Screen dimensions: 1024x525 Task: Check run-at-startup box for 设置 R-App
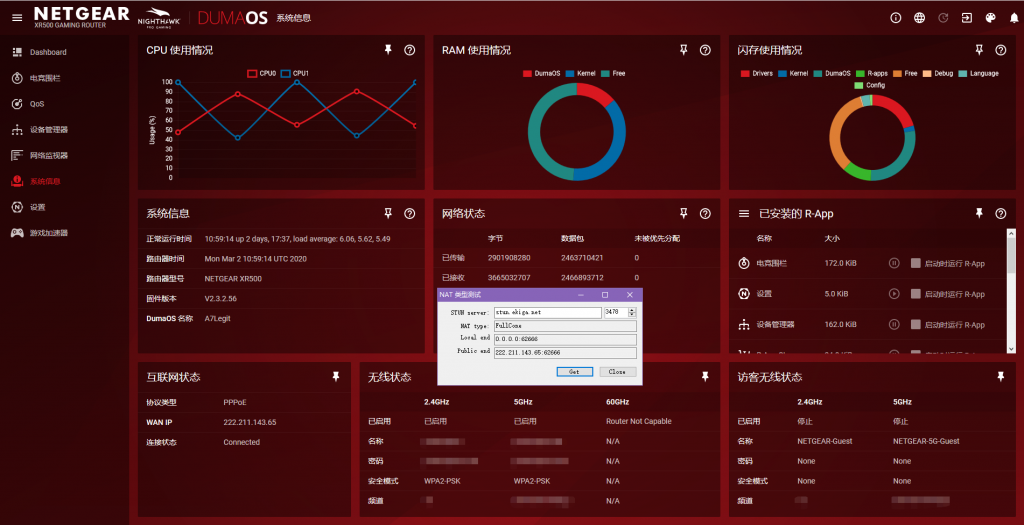pos(916,294)
